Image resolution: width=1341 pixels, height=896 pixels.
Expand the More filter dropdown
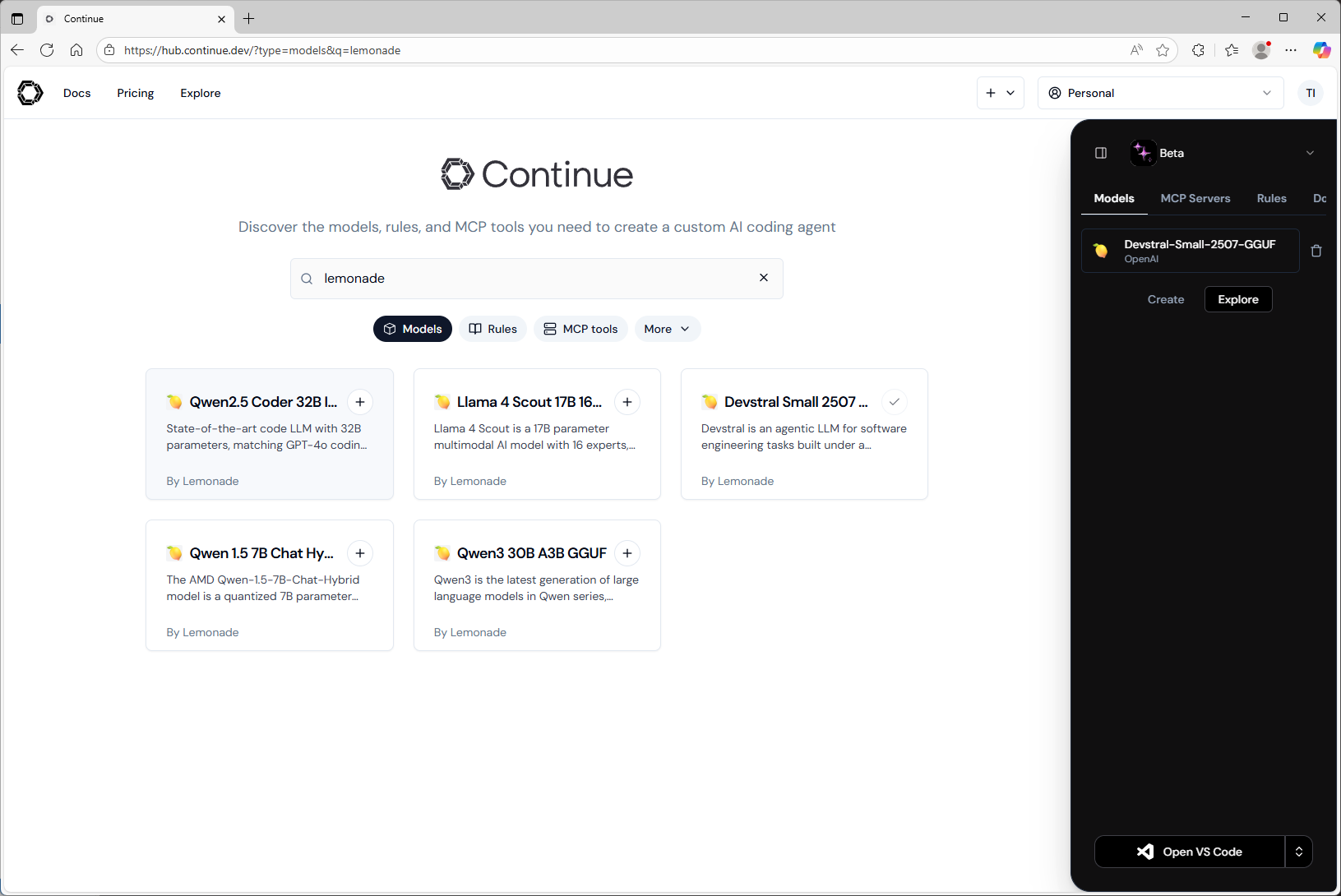668,329
